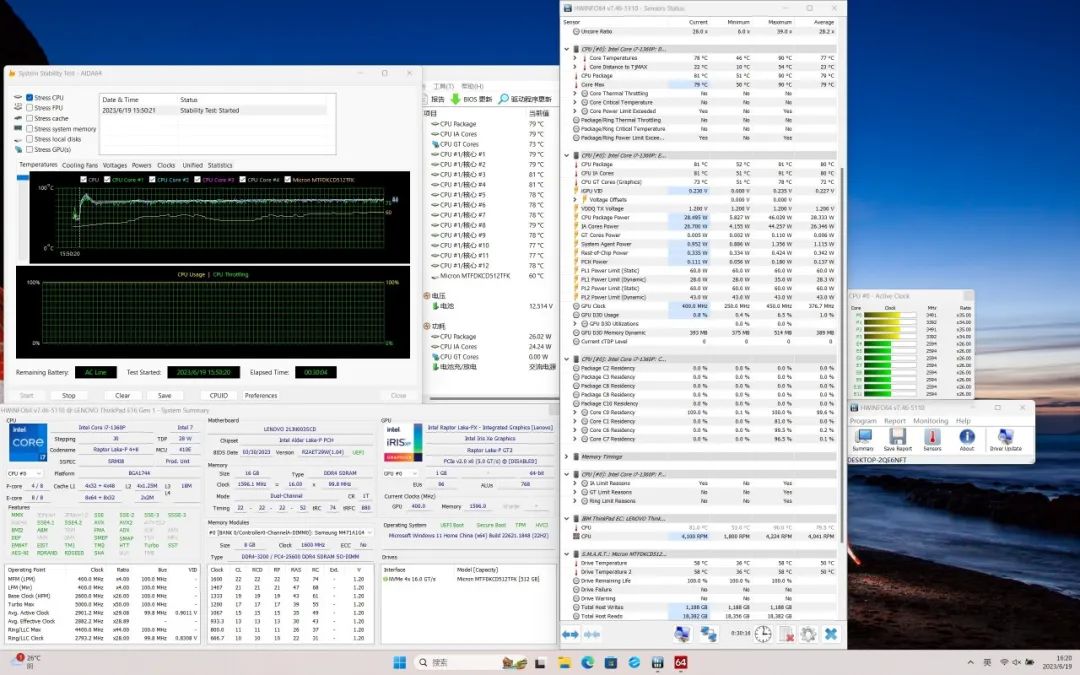Screen dimensions: 1080x675
Task: Click the About info icon in HWiNFO
Action: coord(967,438)
